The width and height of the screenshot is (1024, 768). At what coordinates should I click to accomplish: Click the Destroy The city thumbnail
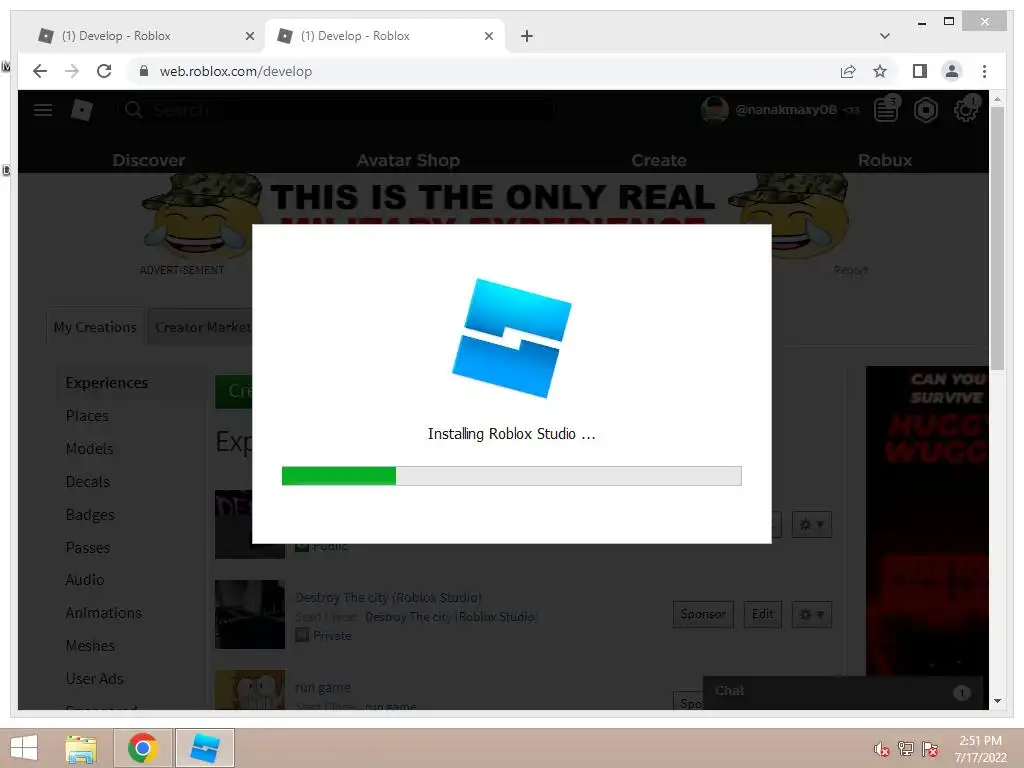pos(249,614)
